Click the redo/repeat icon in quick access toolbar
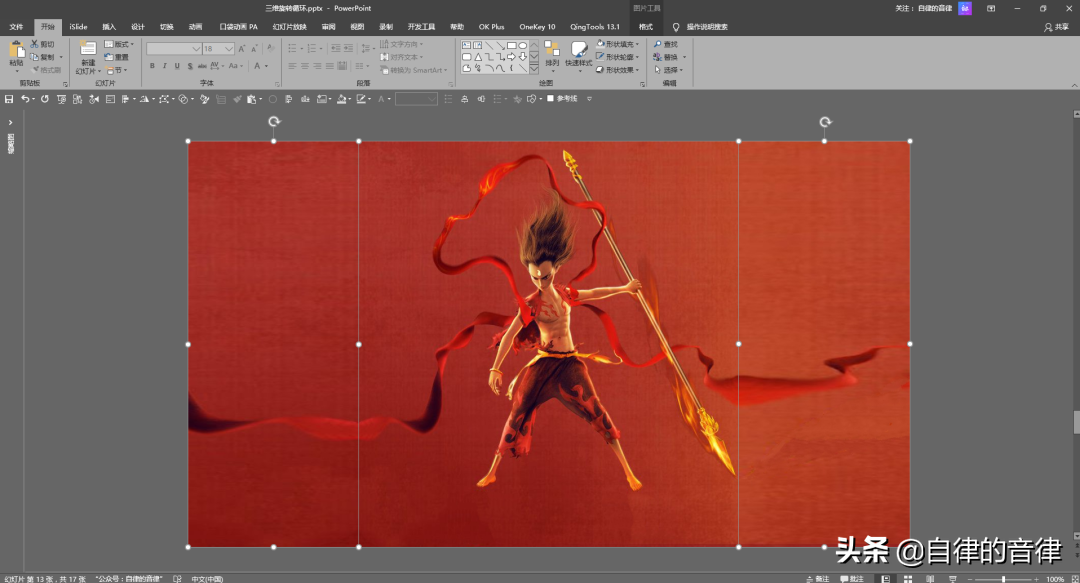The height and width of the screenshot is (583, 1080). click(45, 99)
